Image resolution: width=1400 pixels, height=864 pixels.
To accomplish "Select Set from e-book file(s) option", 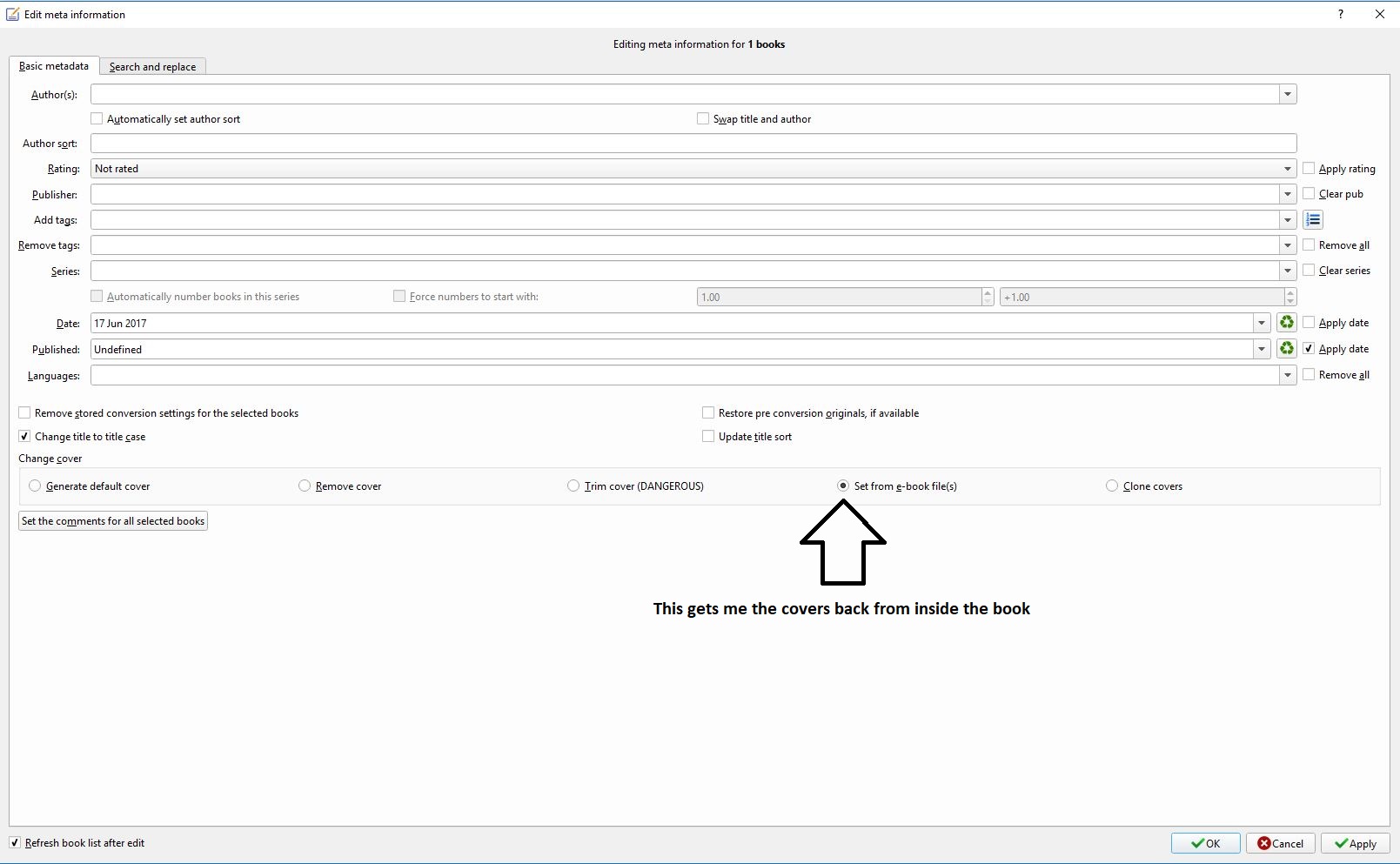I will pos(843,486).
